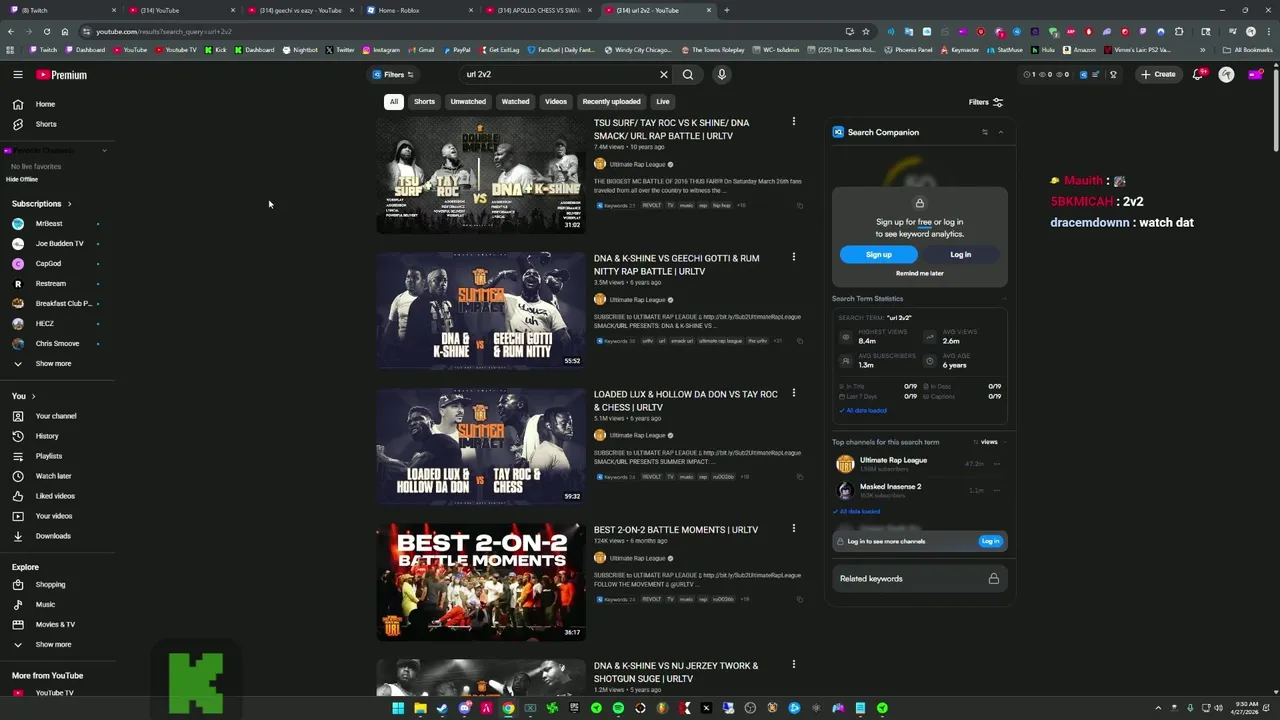The width and height of the screenshot is (1280, 720).
Task: Open Playlists in the sidebar
Action: click(x=57, y=456)
